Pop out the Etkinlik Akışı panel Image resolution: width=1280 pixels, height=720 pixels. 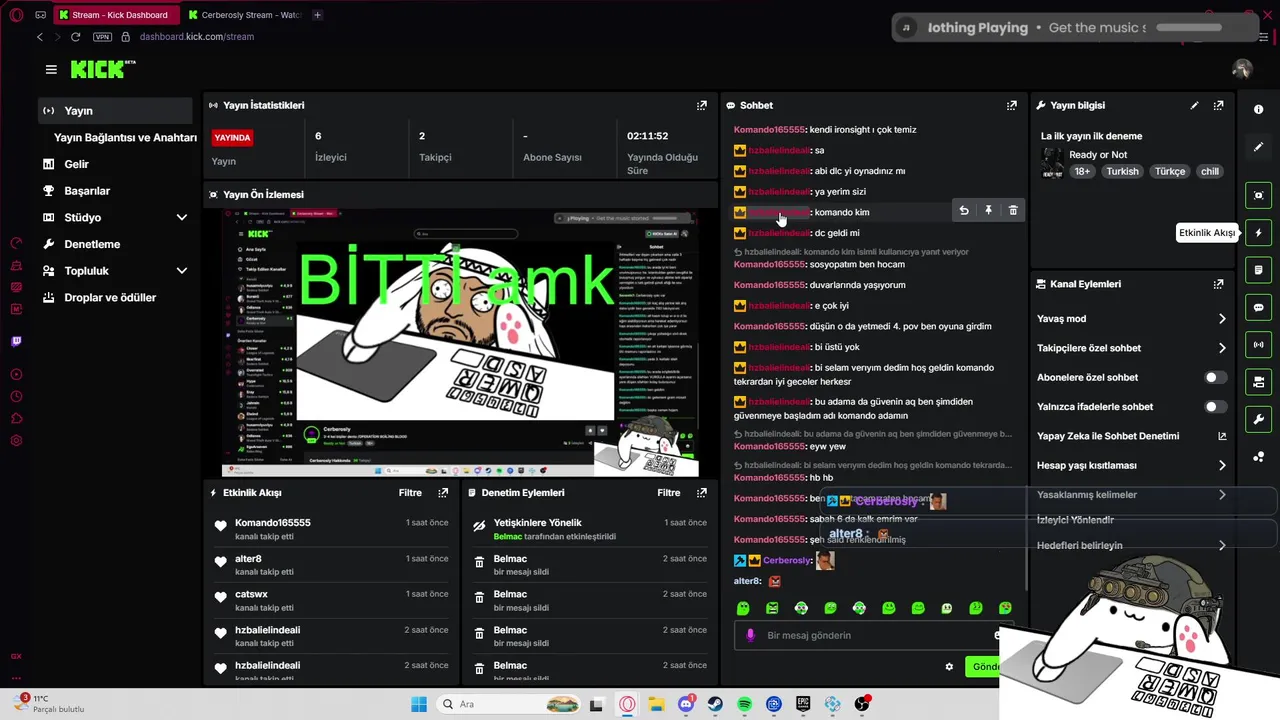click(x=443, y=493)
